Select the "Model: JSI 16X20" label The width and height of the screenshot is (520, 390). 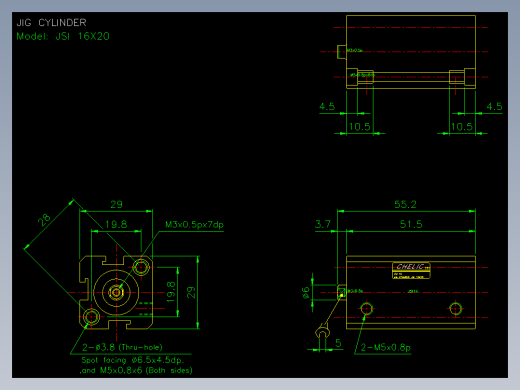[x=63, y=36]
